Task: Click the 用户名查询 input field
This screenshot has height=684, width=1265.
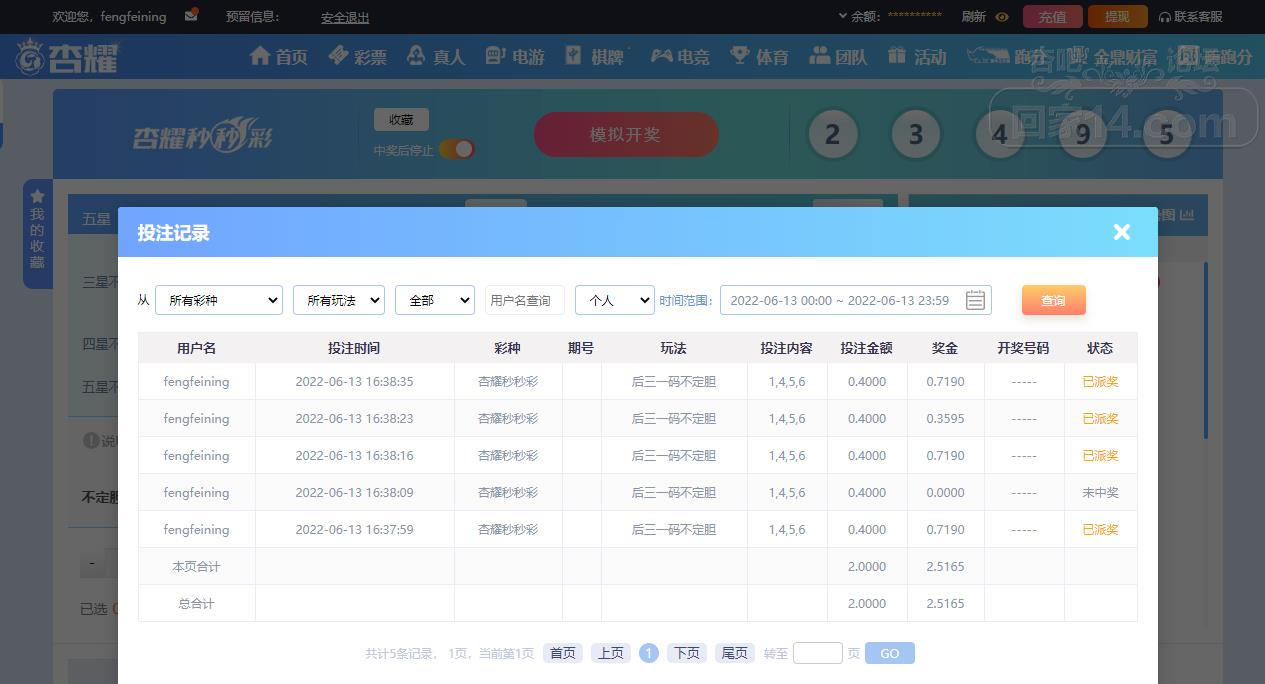Action: pyautogui.click(x=524, y=300)
